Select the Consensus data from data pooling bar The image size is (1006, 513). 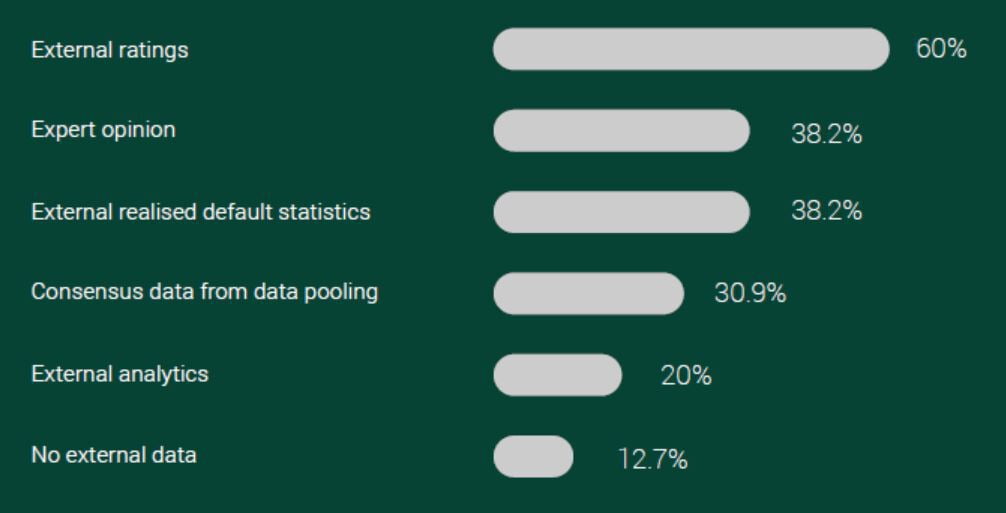point(588,293)
